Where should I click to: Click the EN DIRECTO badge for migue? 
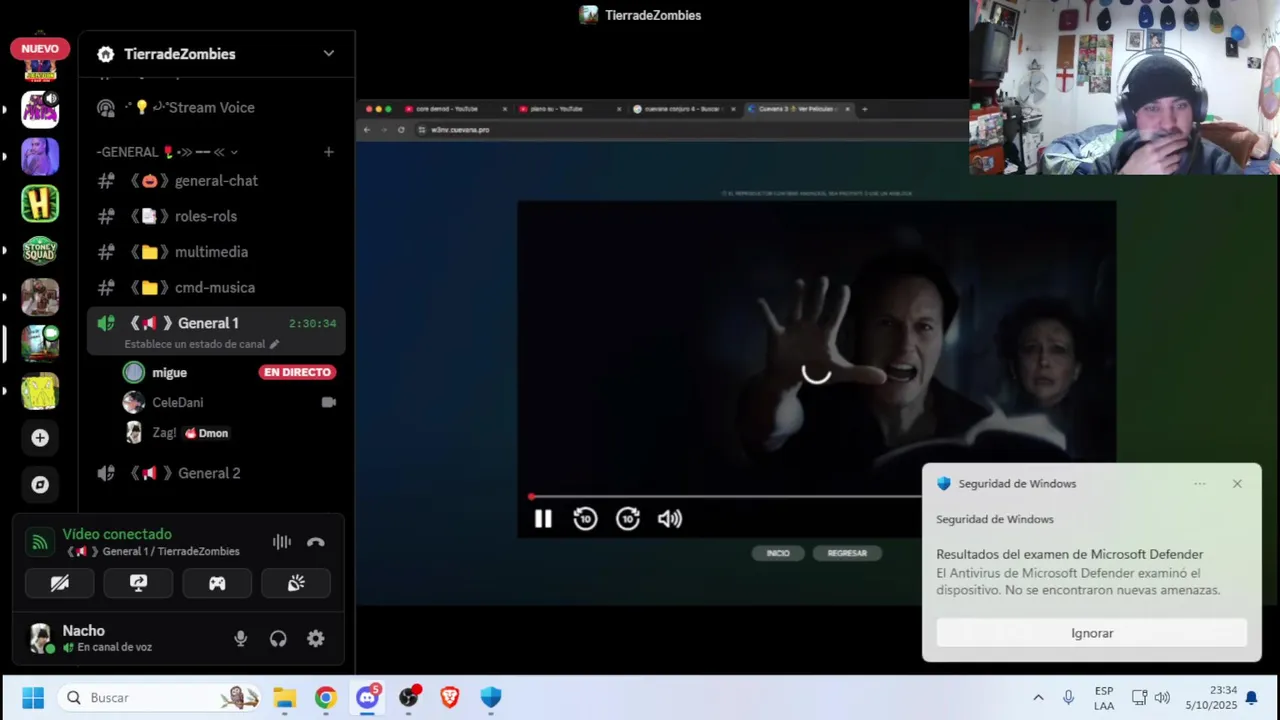click(x=297, y=372)
